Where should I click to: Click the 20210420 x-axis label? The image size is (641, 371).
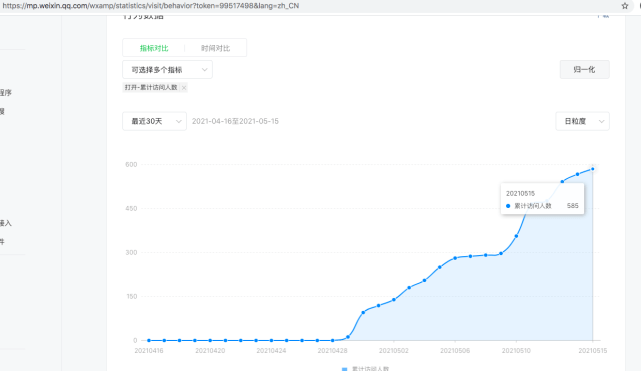tap(210, 351)
